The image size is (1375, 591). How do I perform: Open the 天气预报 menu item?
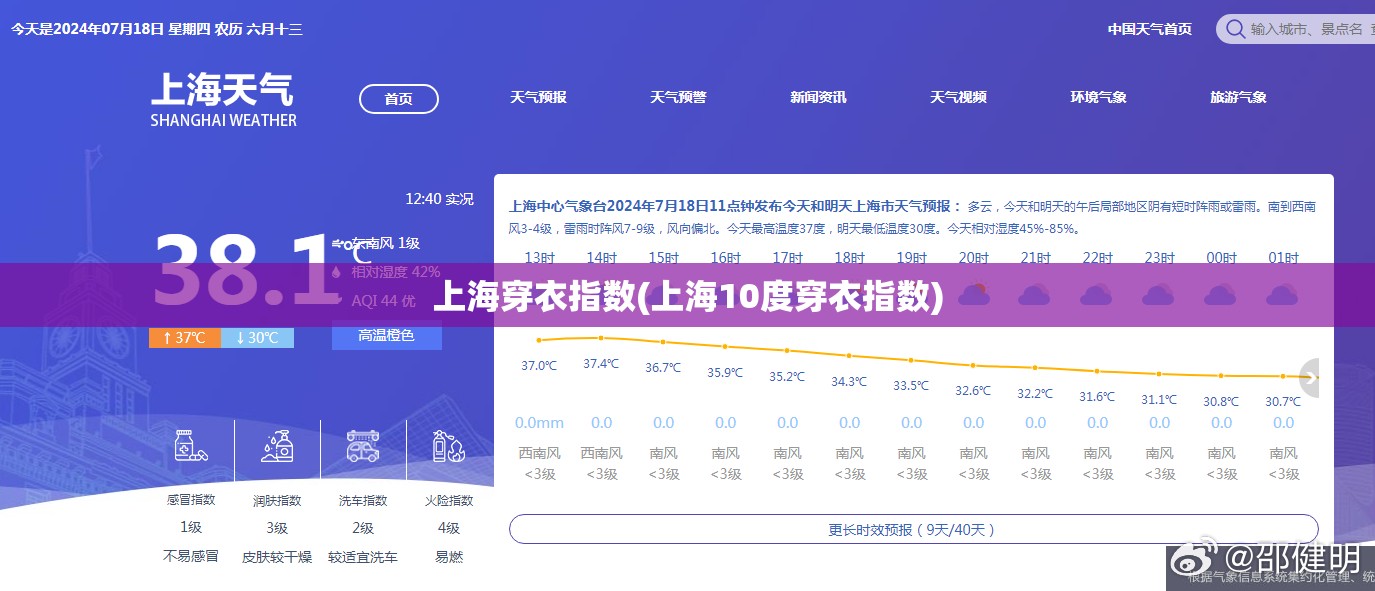[538, 97]
